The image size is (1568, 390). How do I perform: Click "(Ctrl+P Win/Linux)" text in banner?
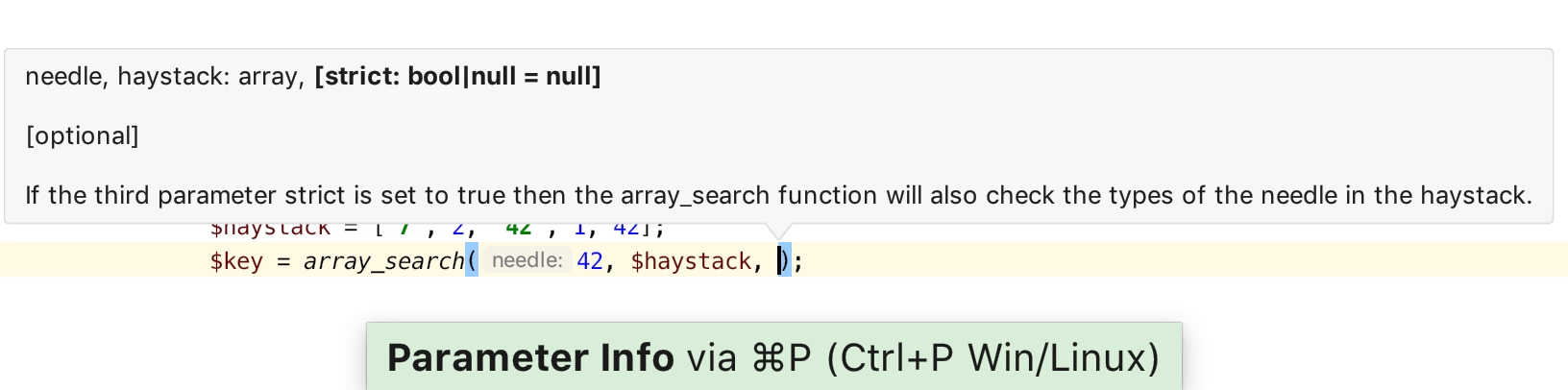992,357
